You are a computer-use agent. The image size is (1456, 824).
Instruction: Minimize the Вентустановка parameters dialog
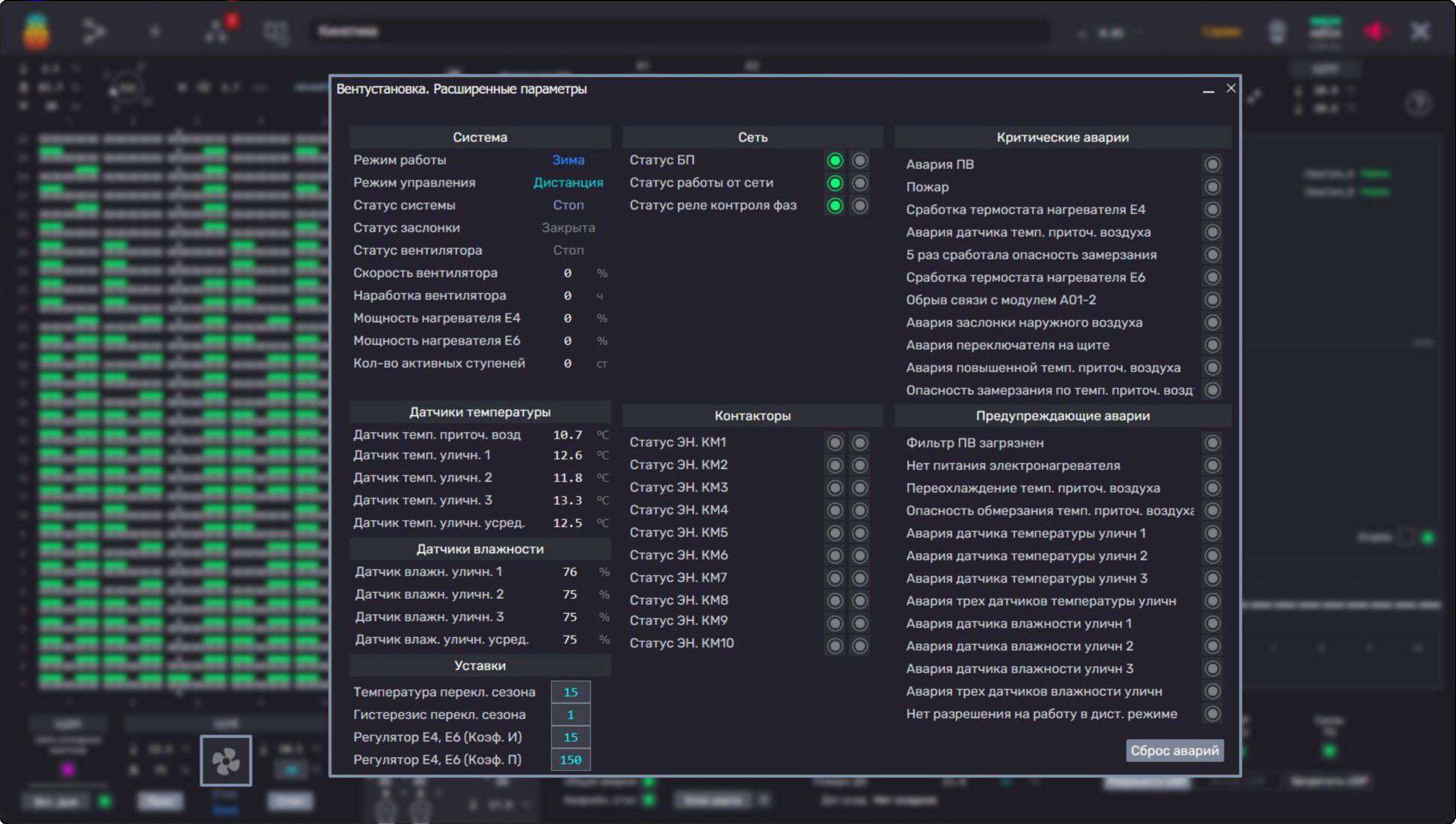pos(1208,90)
